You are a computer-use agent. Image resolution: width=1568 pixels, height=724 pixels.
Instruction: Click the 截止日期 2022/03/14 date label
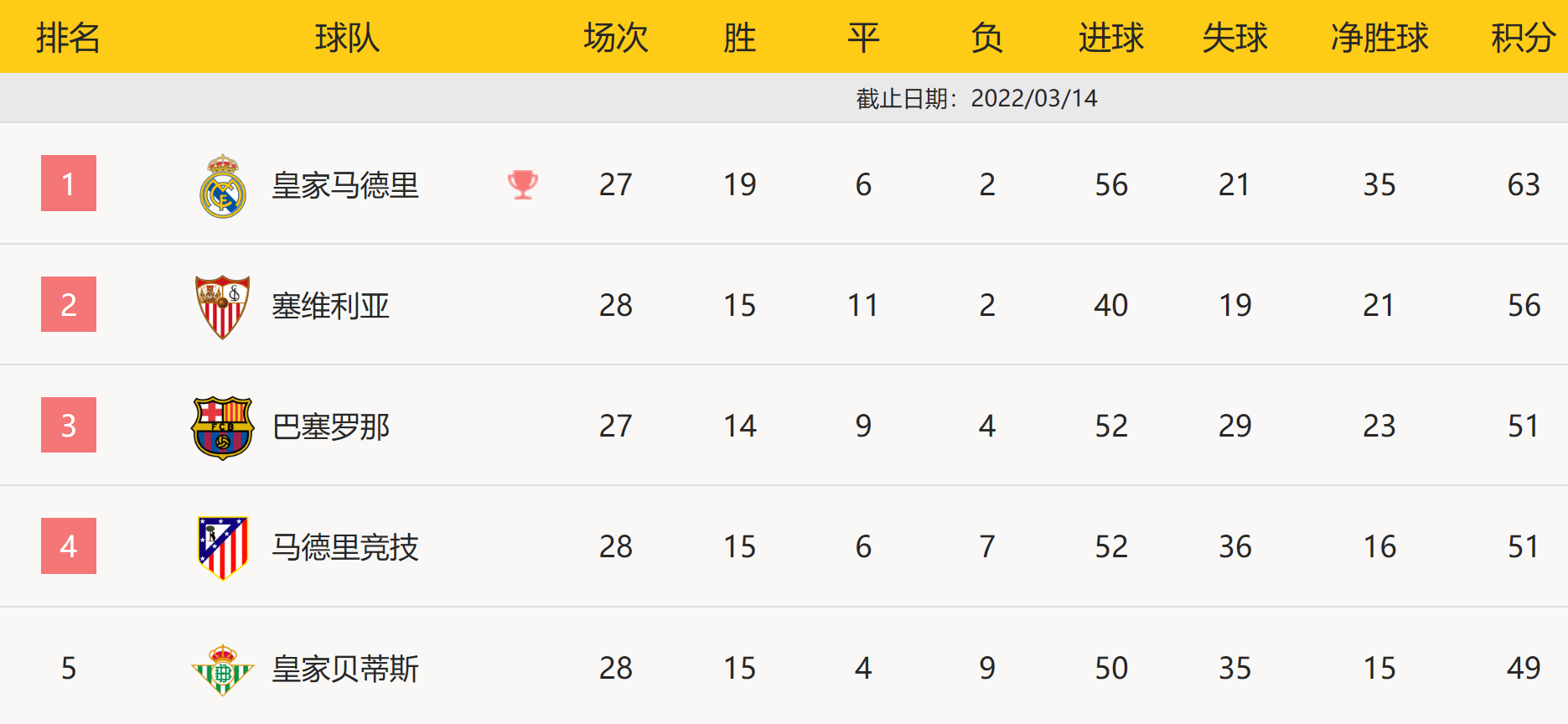[x=976, y=98]
